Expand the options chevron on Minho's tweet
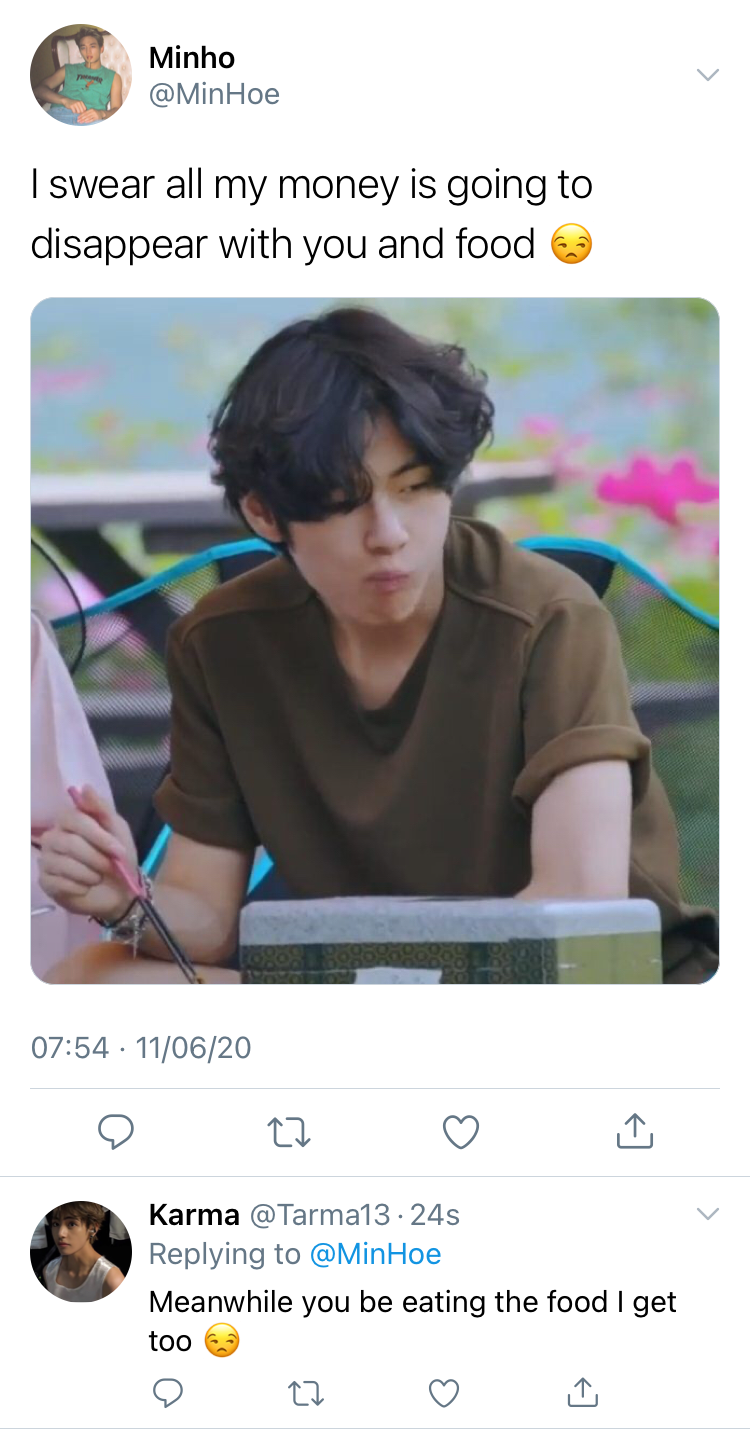Viewport: 750px width, 1429px height. 707,75
